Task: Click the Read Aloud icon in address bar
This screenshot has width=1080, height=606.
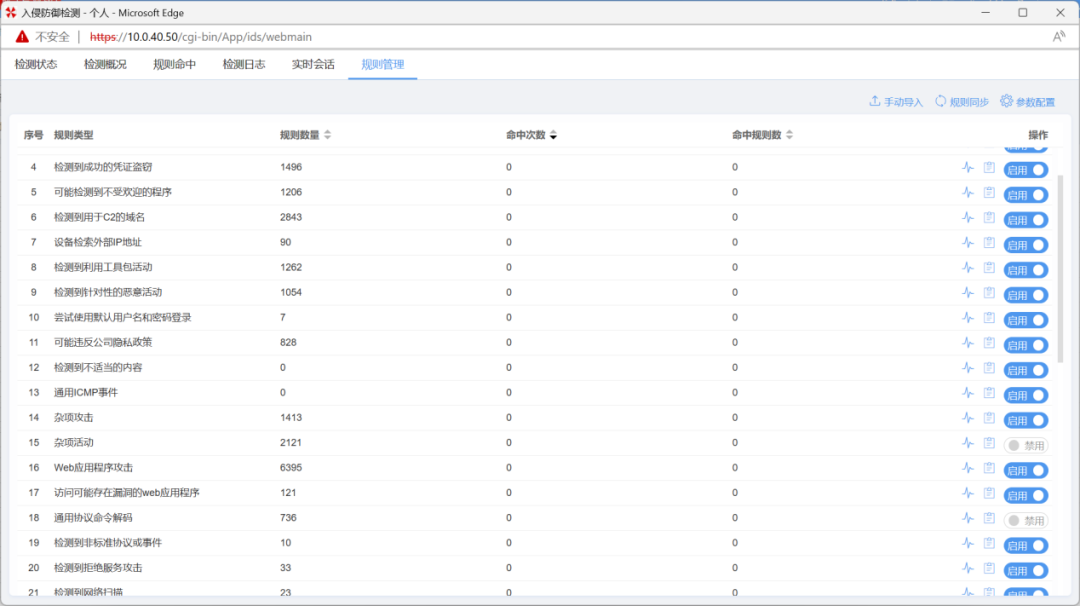Action: coord(1059,36)
